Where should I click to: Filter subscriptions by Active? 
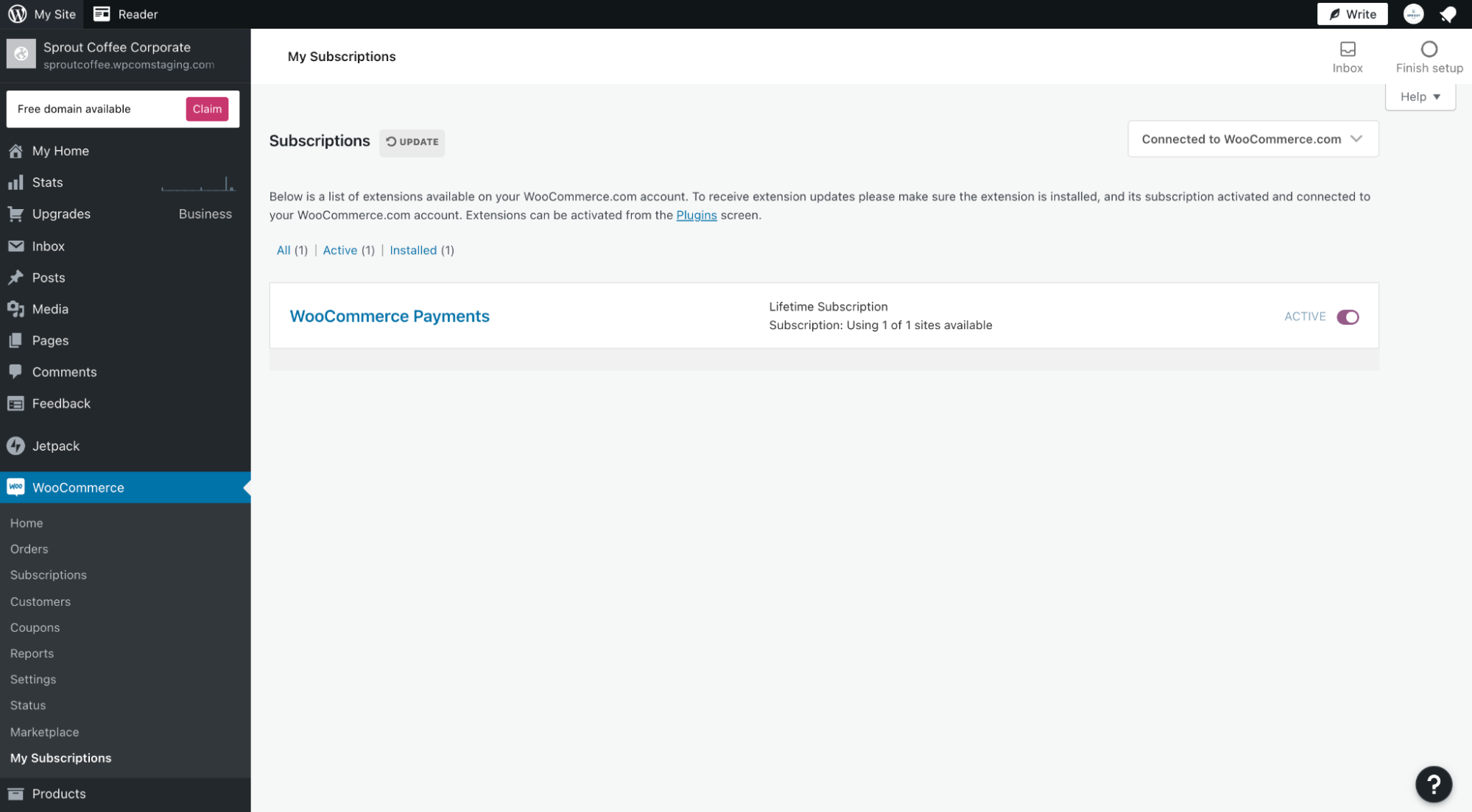tap(340, 250)
